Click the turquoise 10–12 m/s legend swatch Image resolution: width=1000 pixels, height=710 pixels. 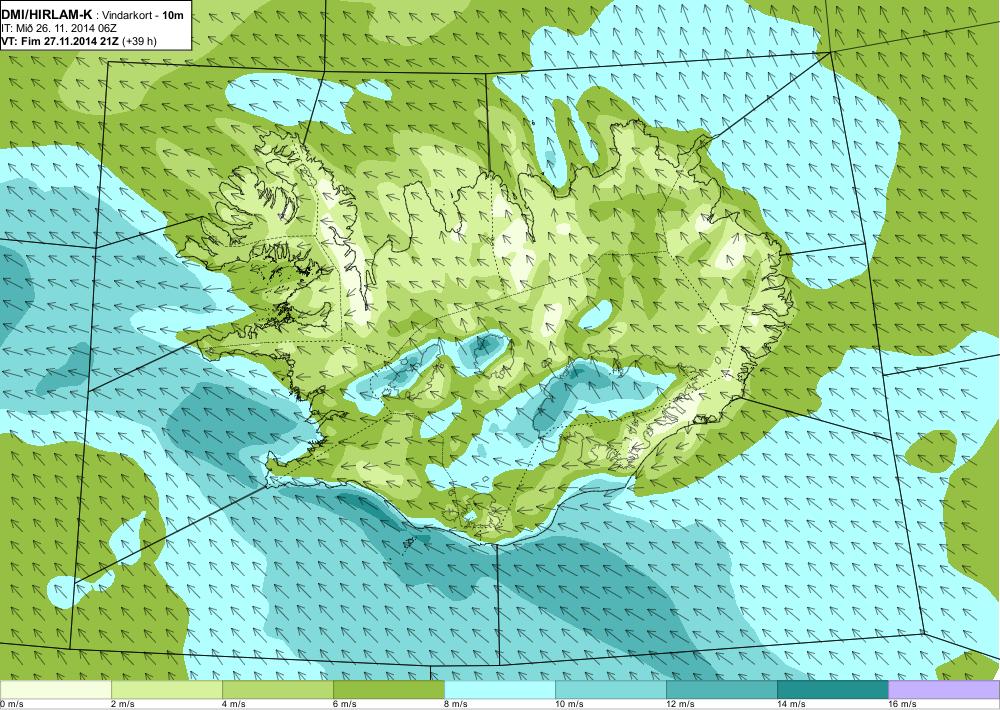click(610, 690)
